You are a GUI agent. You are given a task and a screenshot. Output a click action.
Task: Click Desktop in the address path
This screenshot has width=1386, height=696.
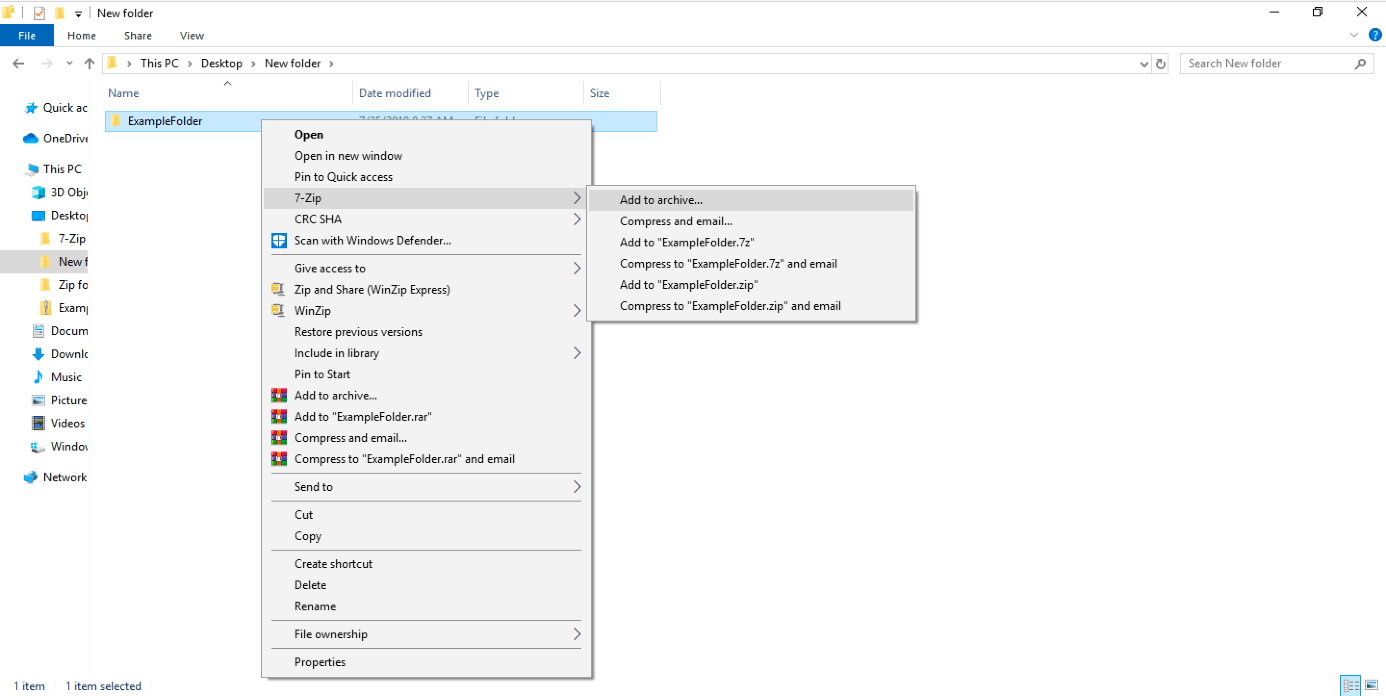tap(222, 63)
